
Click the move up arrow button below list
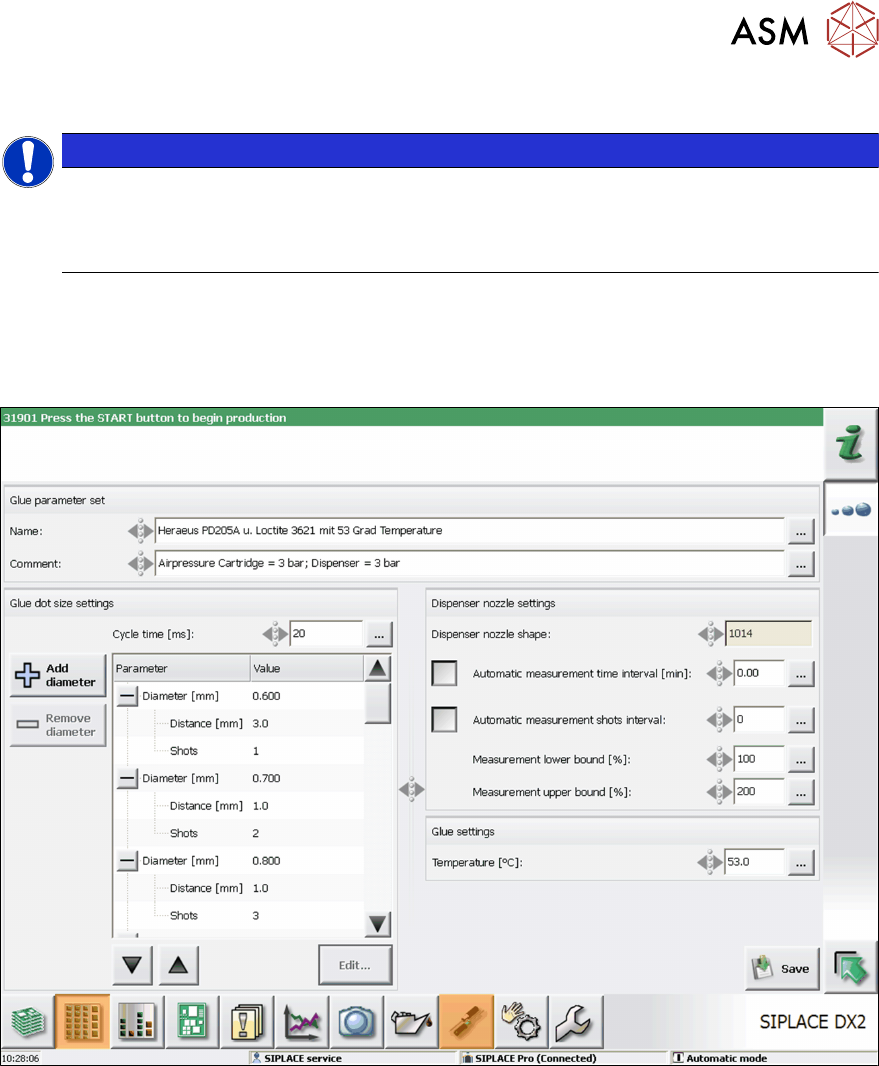tap(178, 965)
